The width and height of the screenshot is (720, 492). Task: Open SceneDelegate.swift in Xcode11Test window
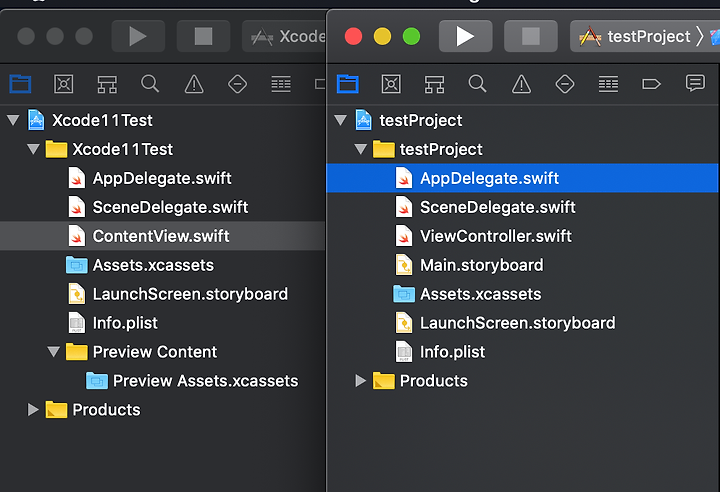[x=163, y=207]
